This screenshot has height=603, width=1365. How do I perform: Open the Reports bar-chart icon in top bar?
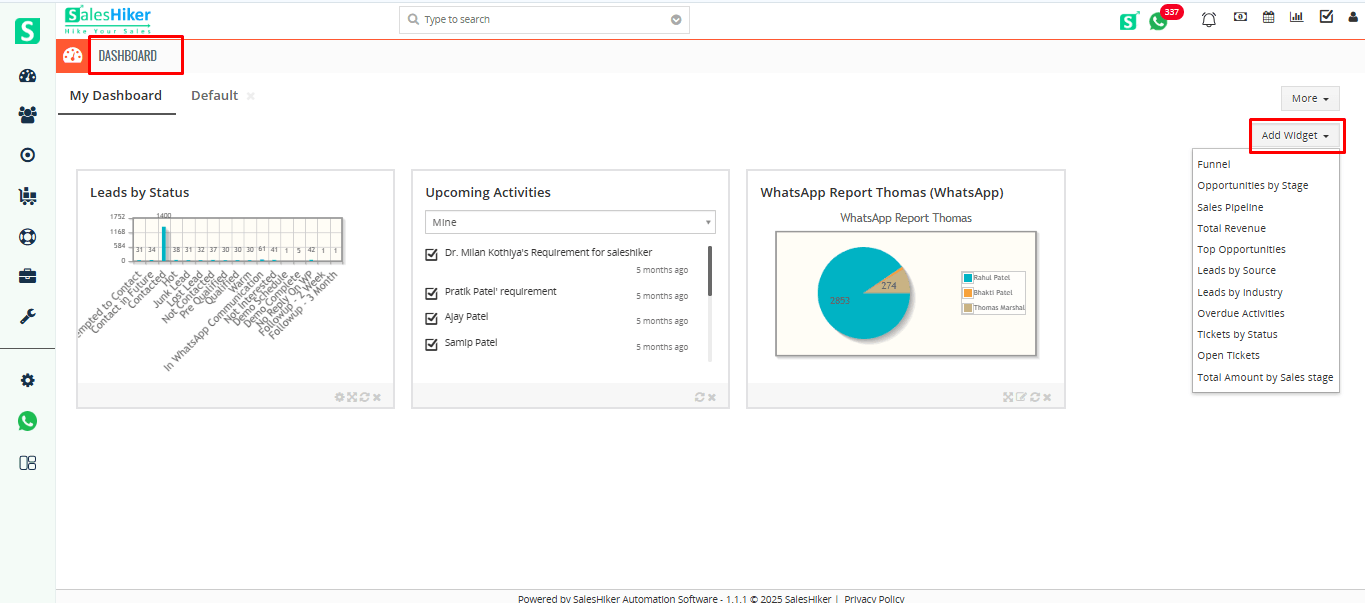pos(1296,18)
